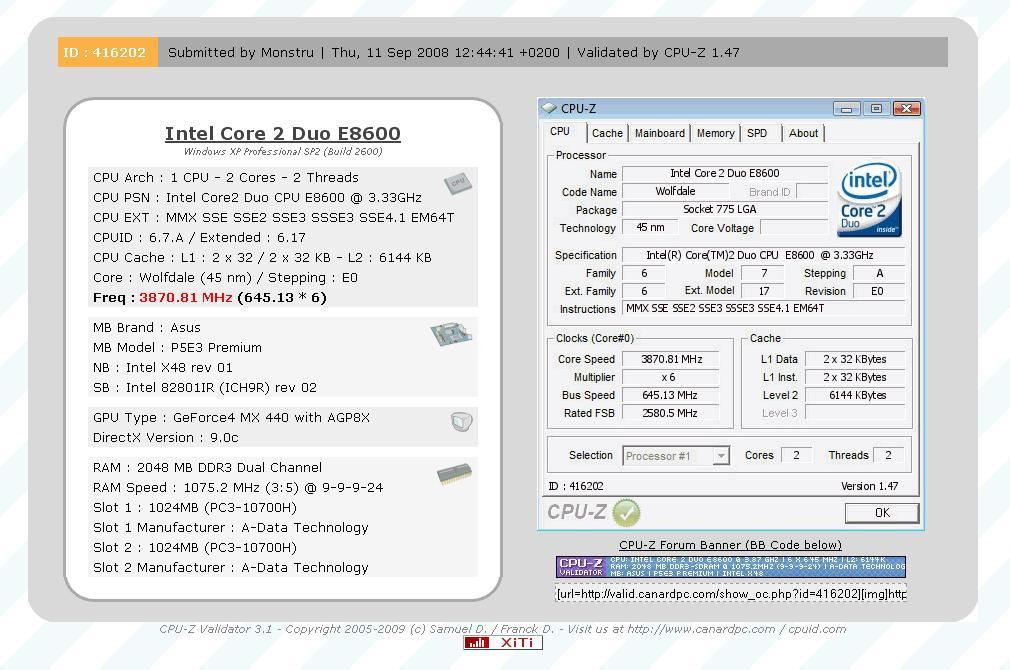Click the GPU icon beside GPU Type

462,421
